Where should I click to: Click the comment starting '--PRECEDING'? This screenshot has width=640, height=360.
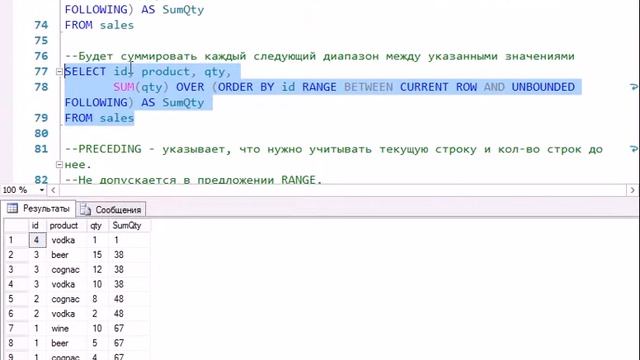(334, 149)
